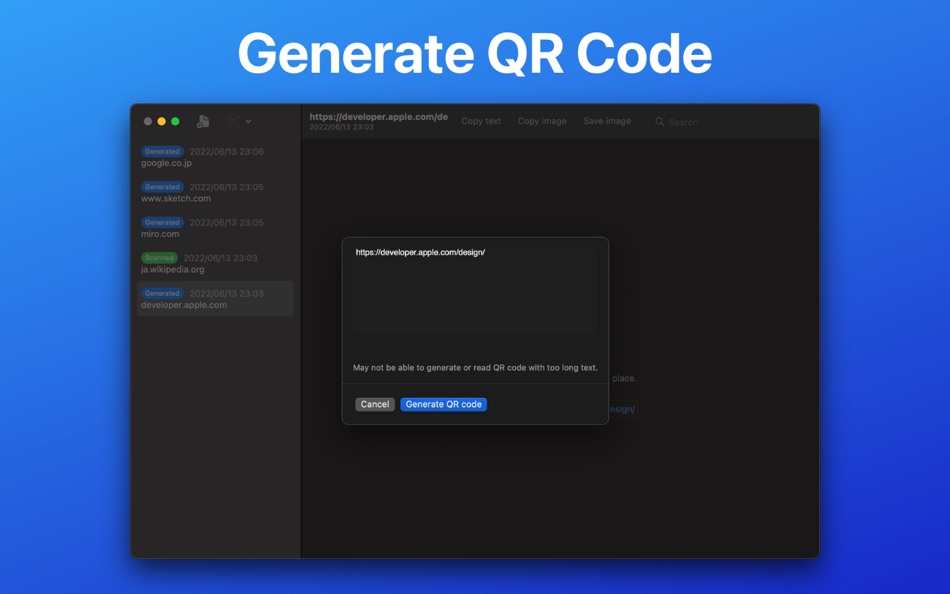Click Copy image in the toolbar

coord(542,121)
